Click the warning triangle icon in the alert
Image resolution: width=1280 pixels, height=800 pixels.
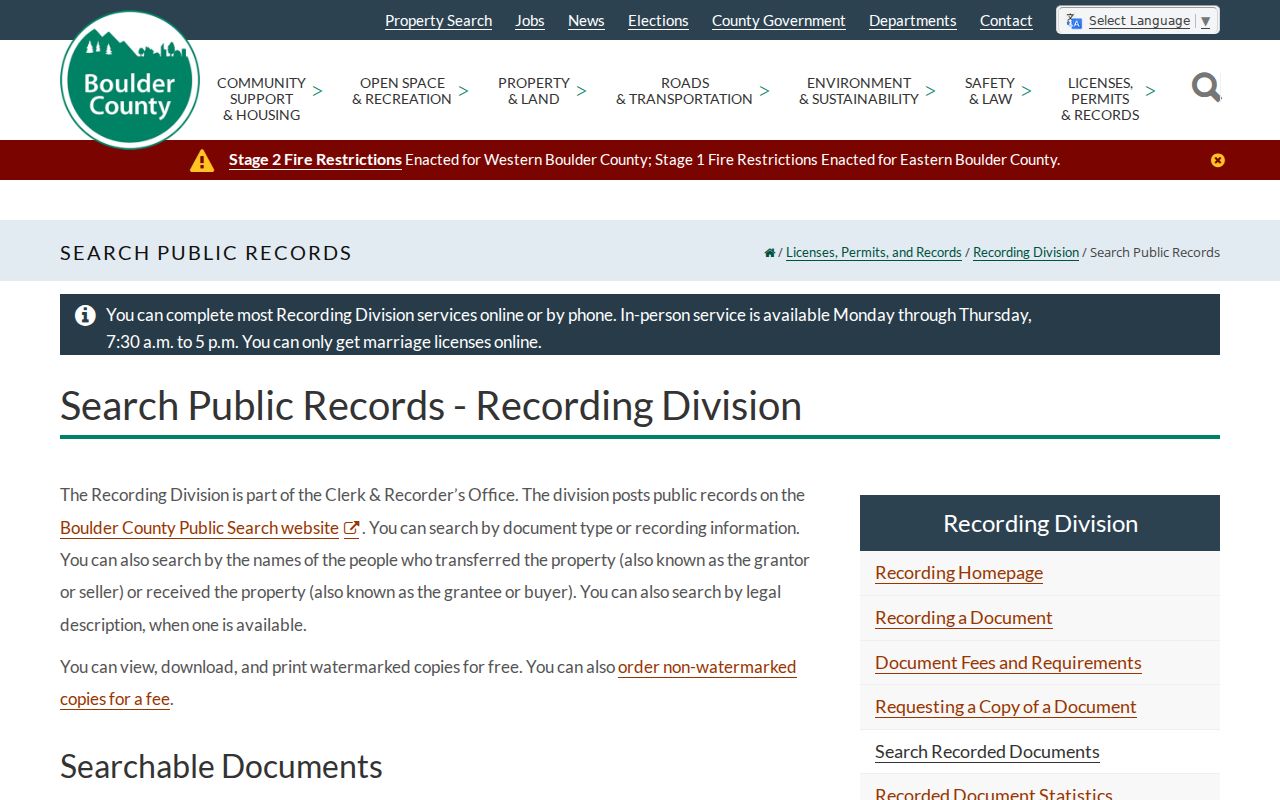coord(202,160)
